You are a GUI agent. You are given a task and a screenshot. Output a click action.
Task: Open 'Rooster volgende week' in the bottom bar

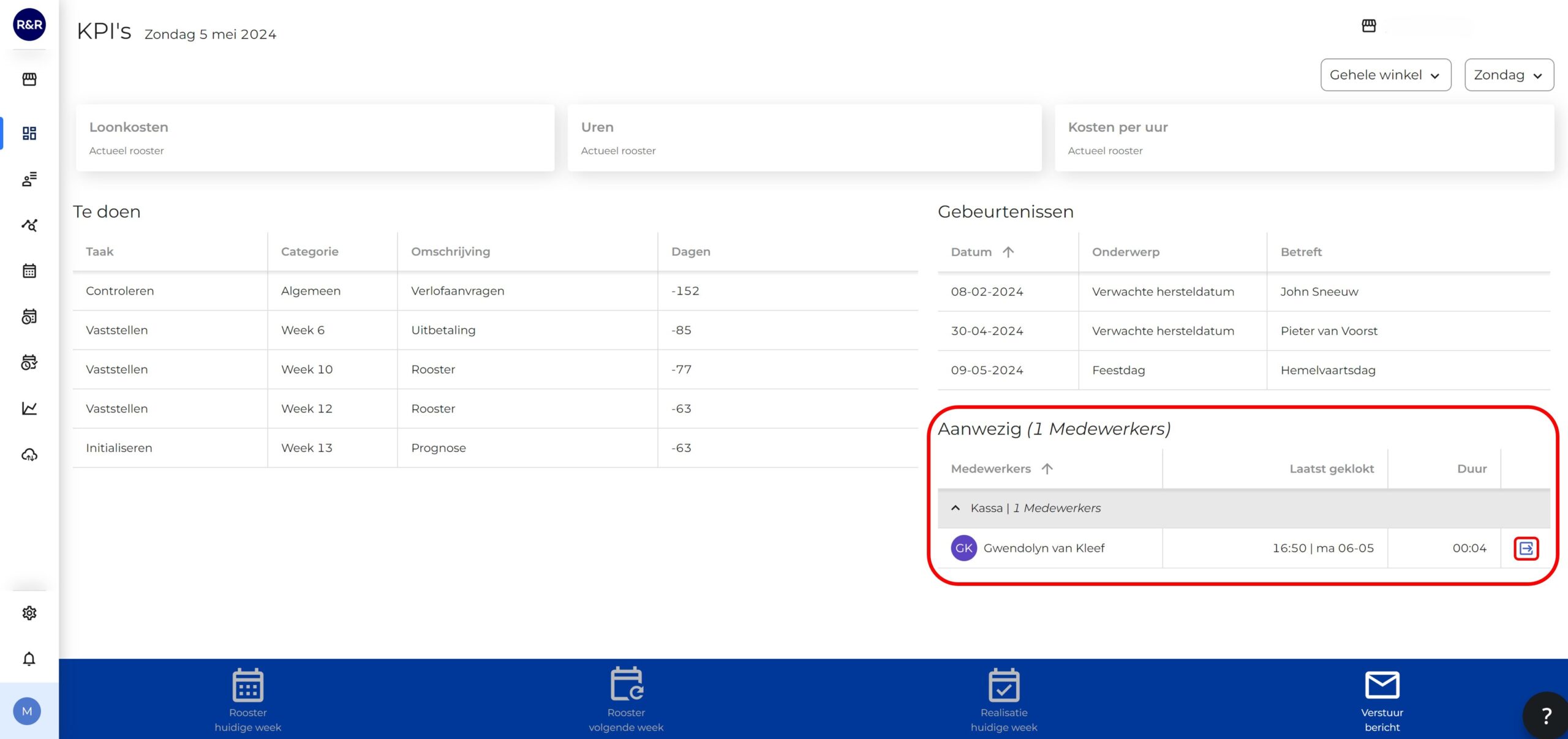click(x=626, y=702)
